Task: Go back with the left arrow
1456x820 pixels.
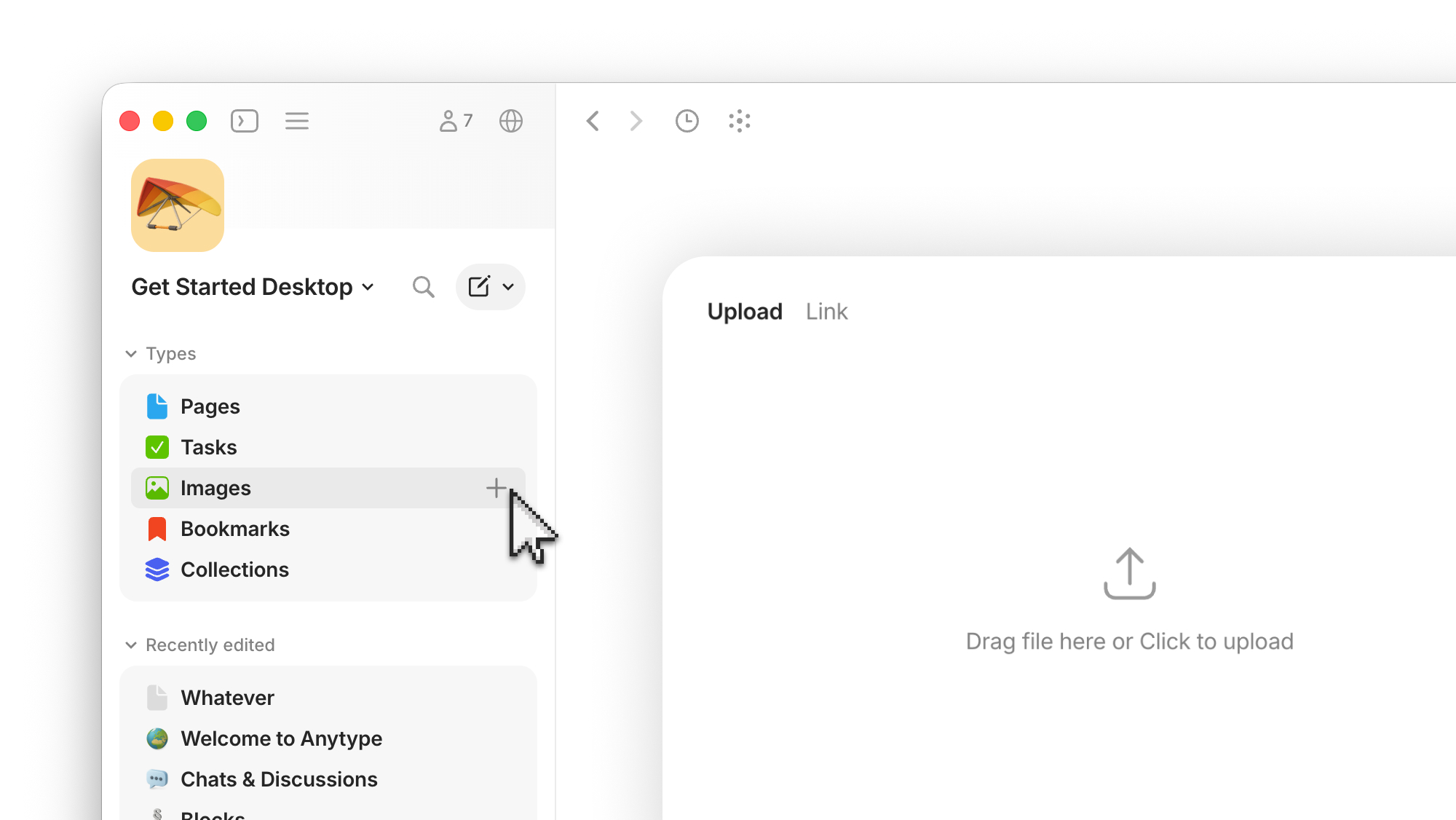Action: click(593, 121)
